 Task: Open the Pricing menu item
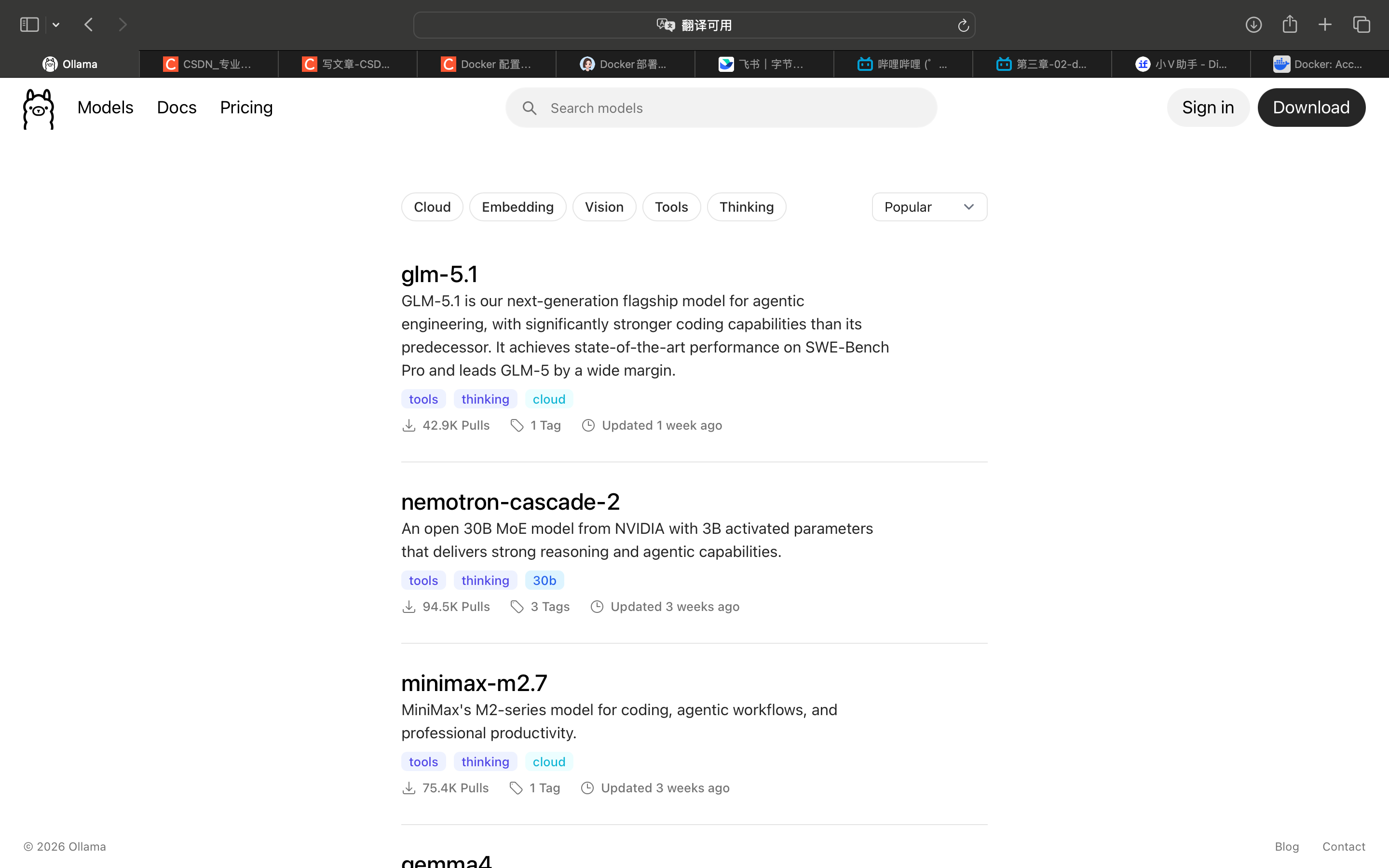[246, 108]
